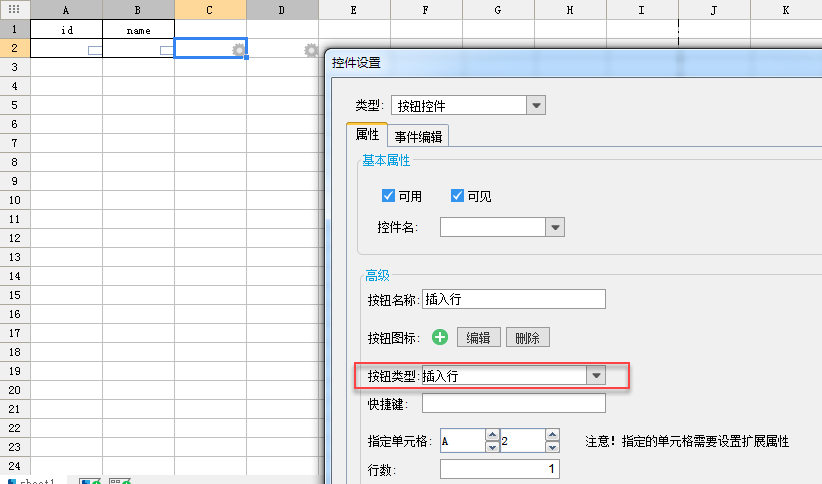Click the gear widget icon in cell C2

[x=239, y=50]
